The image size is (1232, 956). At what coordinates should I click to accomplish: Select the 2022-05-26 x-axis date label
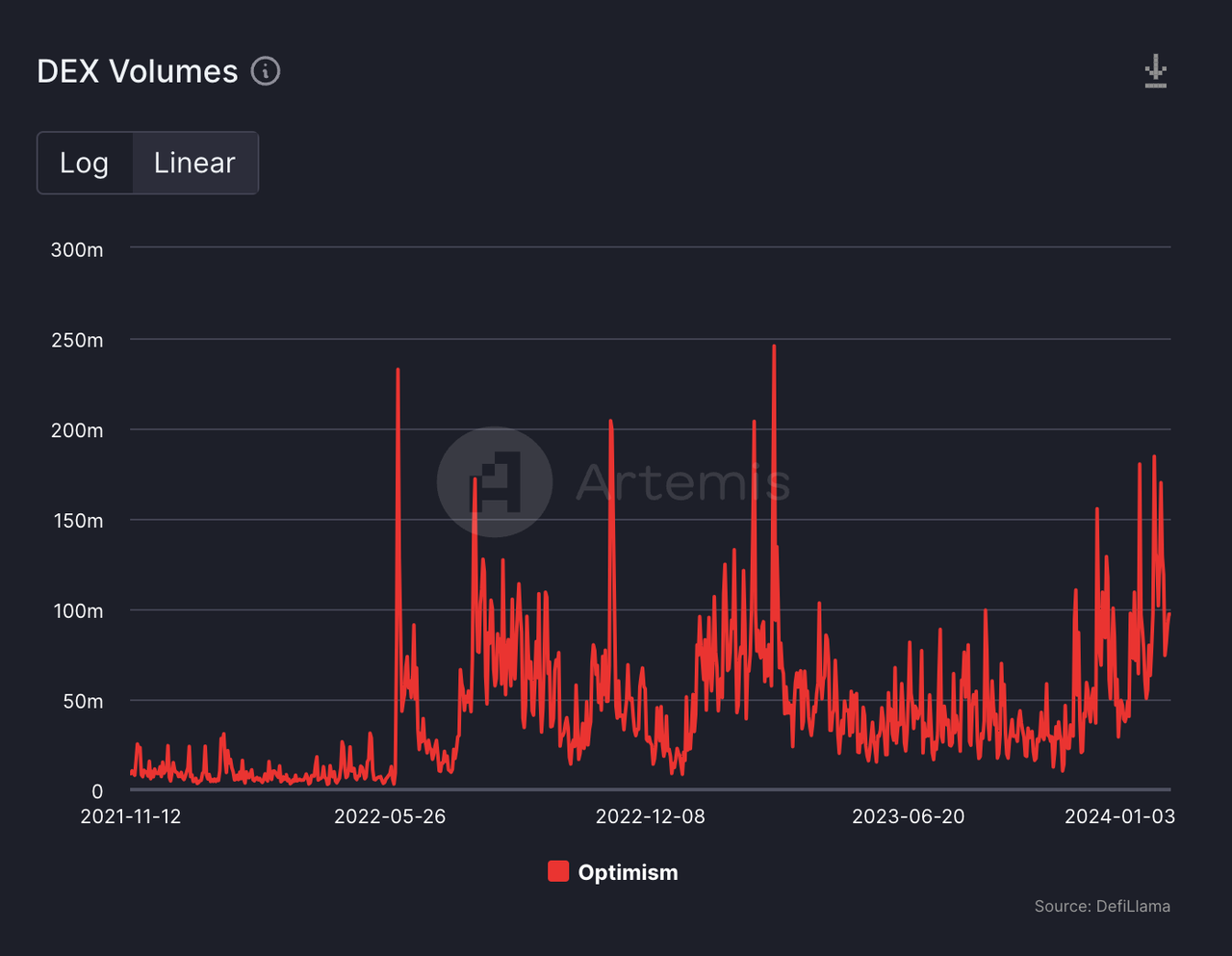click(x=390, y=816)
